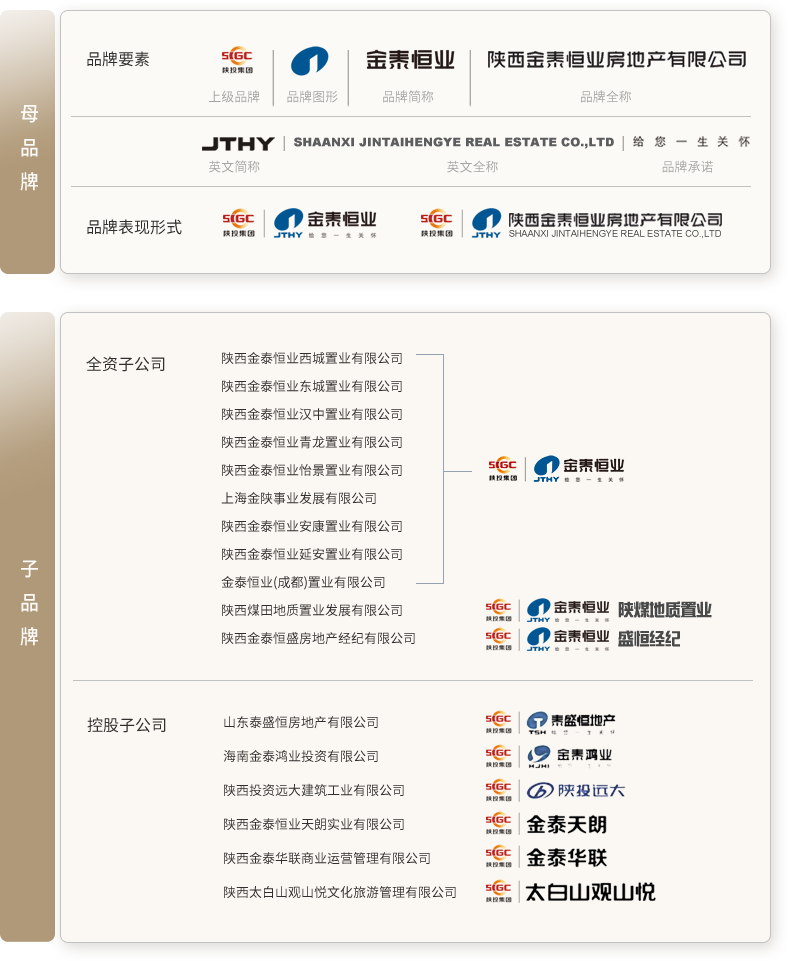Click the 太白山观山悦 brand wordmark

(590, 892)
